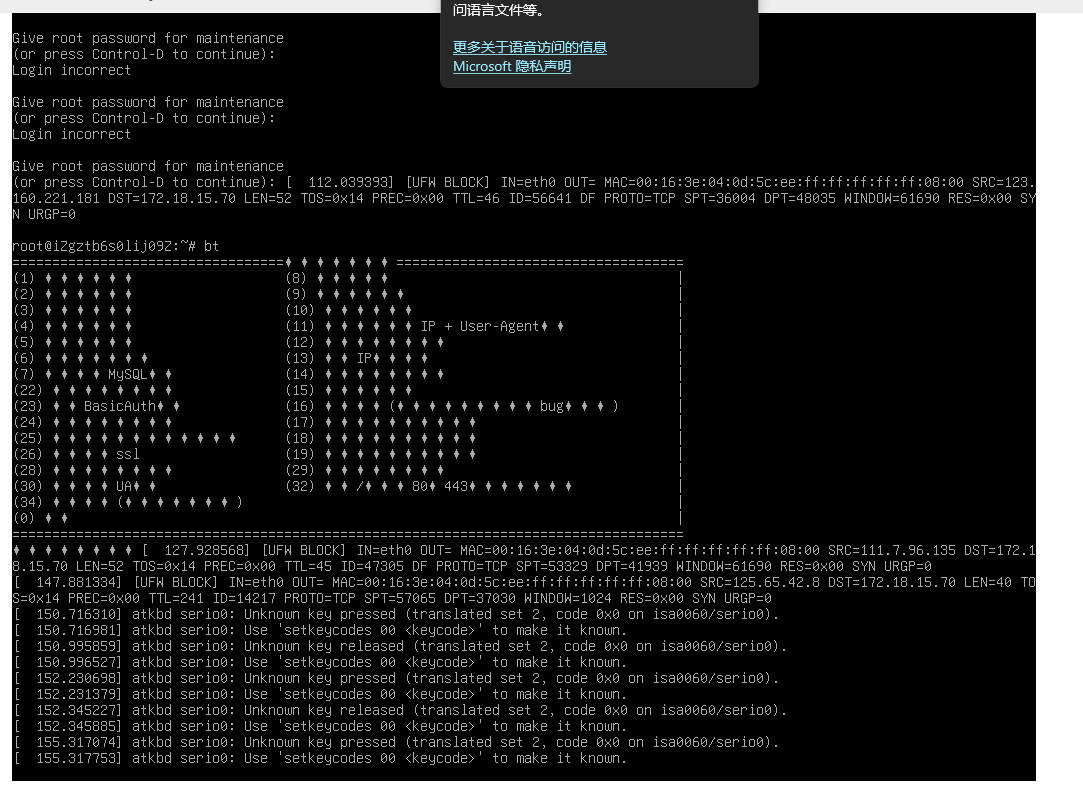The width and height of the screenshot is (1083, 798).
Task: Select menu option (23) BasicAuth
Action: click(97, 406)
